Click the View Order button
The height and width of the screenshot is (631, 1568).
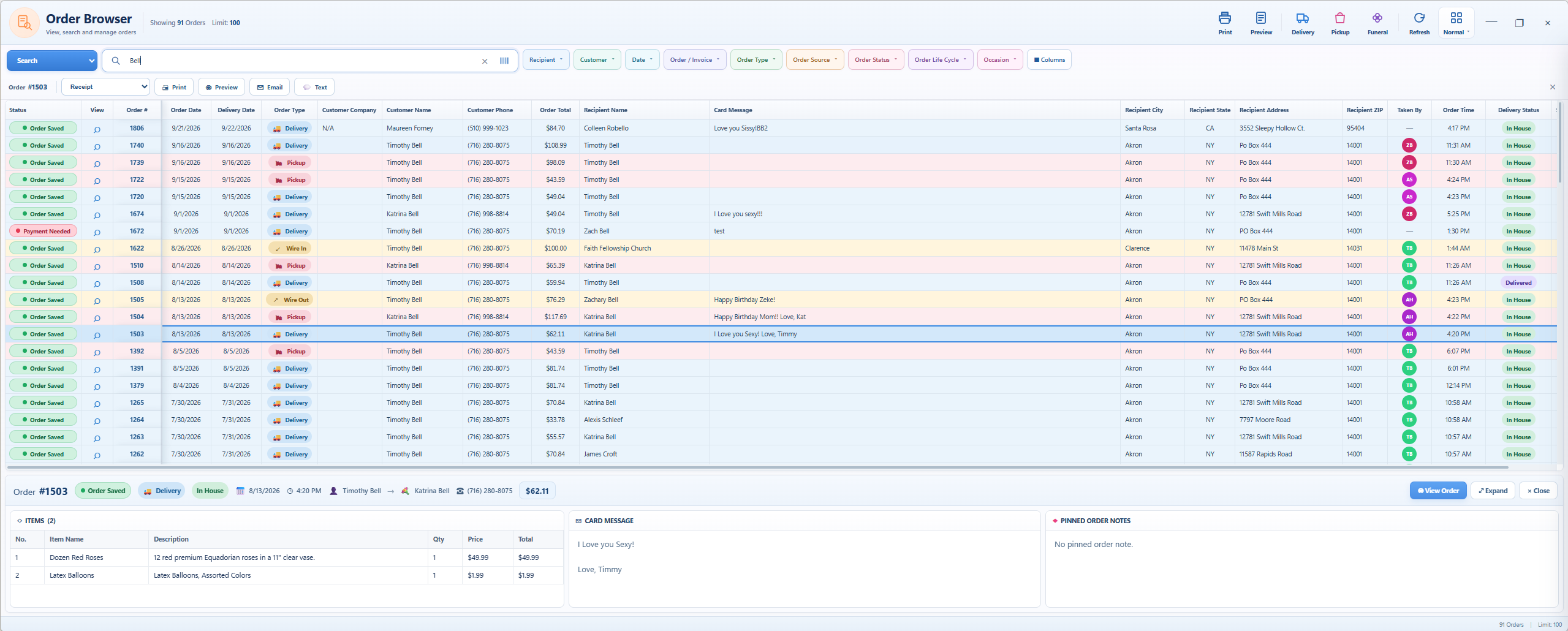[1437, 491]
